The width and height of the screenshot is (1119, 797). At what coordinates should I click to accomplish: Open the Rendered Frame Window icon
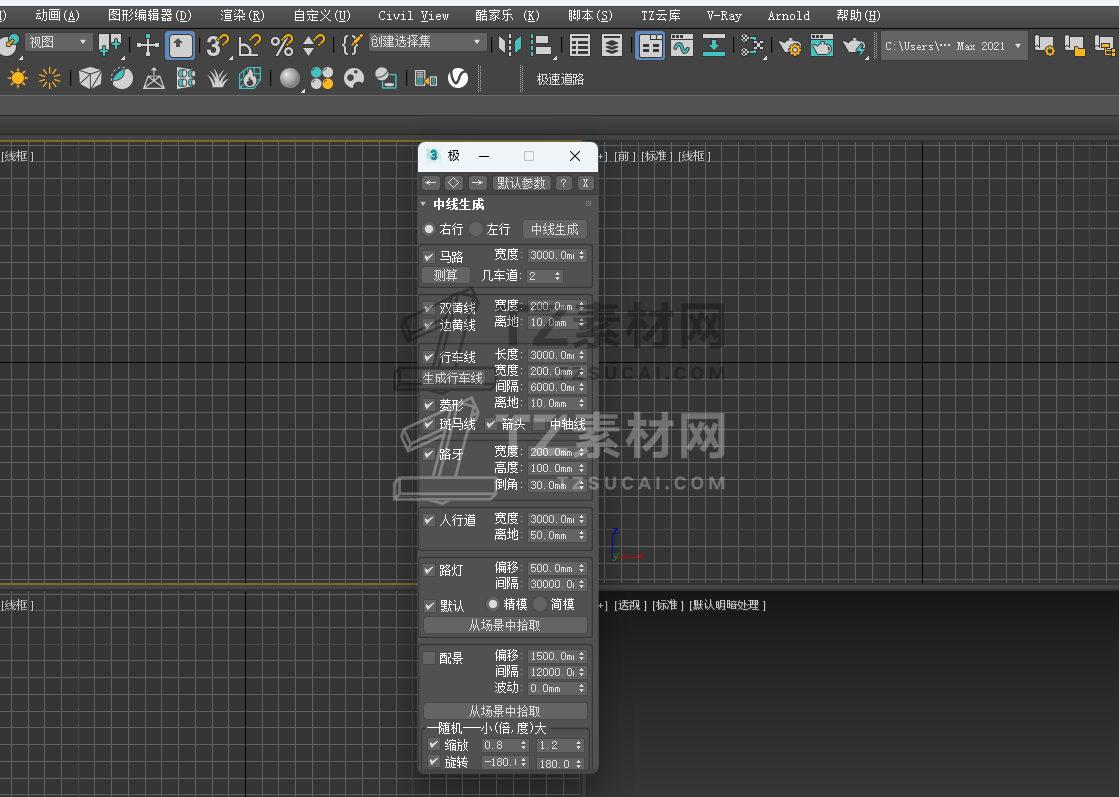point(822,46)
